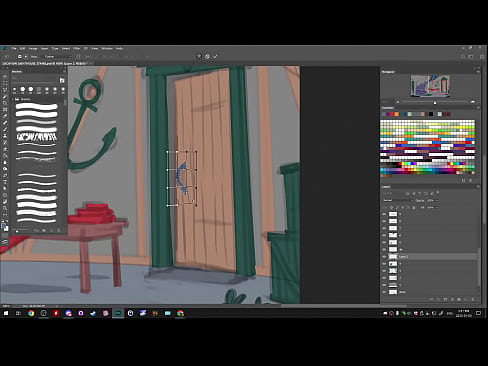This screenshot has height=366, width=488.
Task: Select the Lasso tool
Action: [5, 90]
